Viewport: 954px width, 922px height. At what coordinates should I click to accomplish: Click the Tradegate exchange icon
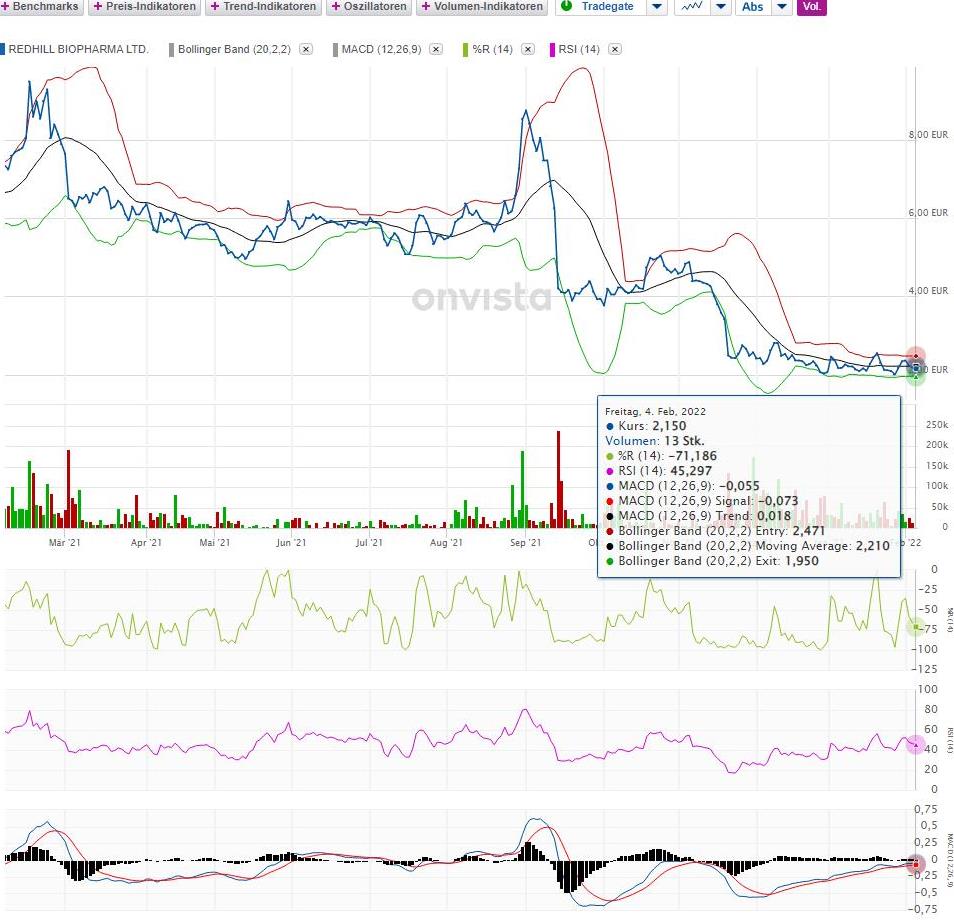tap(564, 7)
